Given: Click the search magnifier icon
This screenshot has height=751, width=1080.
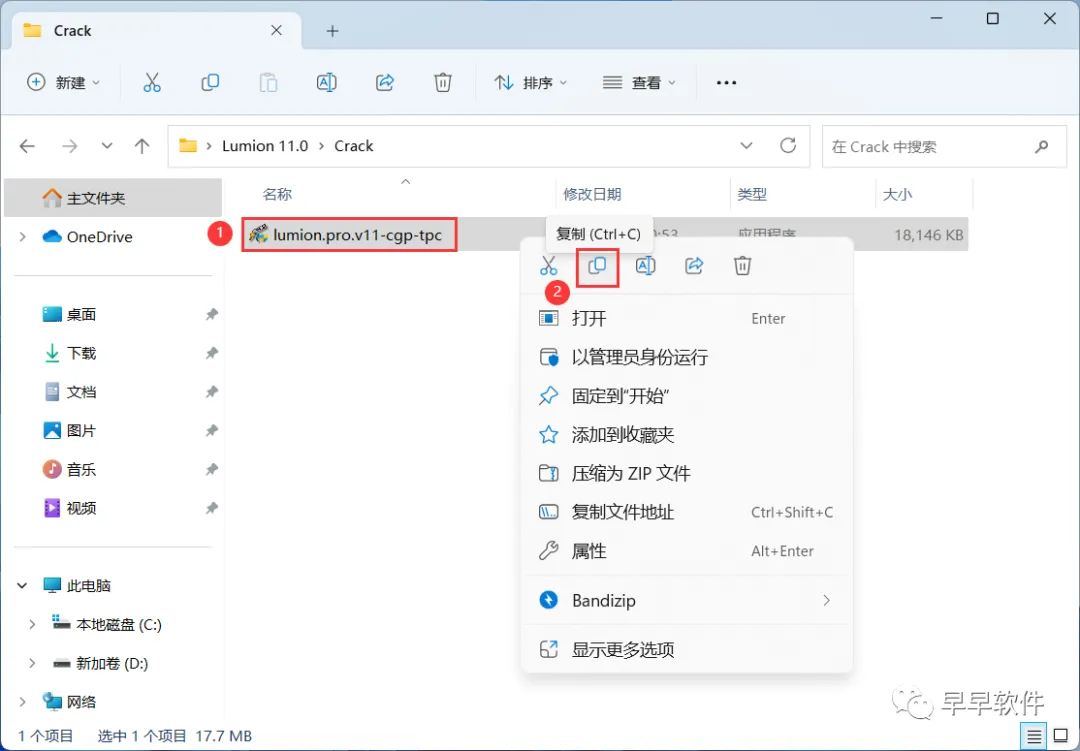Looking at the screenshot, I should (x=1041, y=146).
